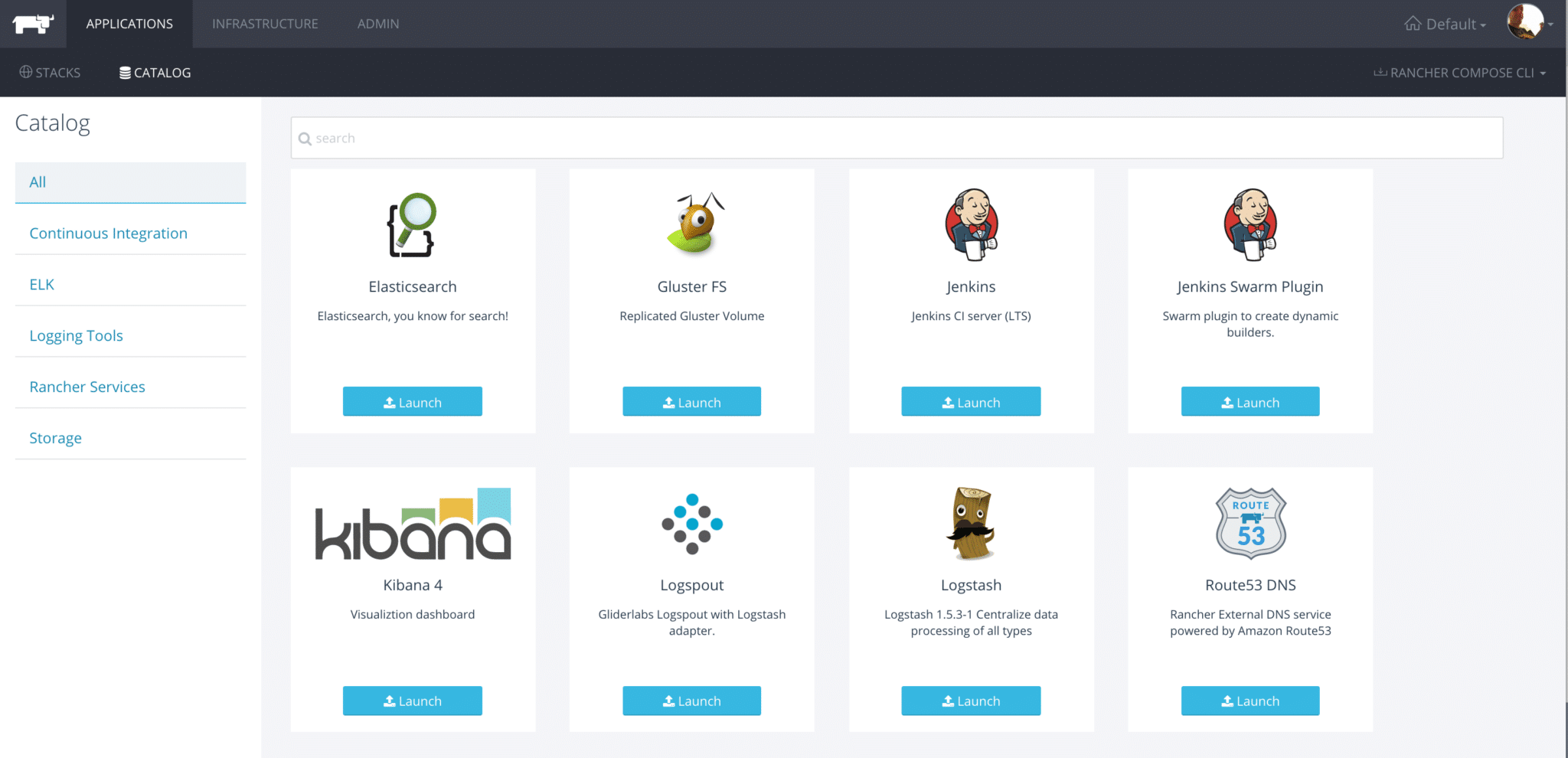This screenshot has width=1568, height=758.
Task: Switch to the Stacks tab
Action: click(x=50, y=73)
